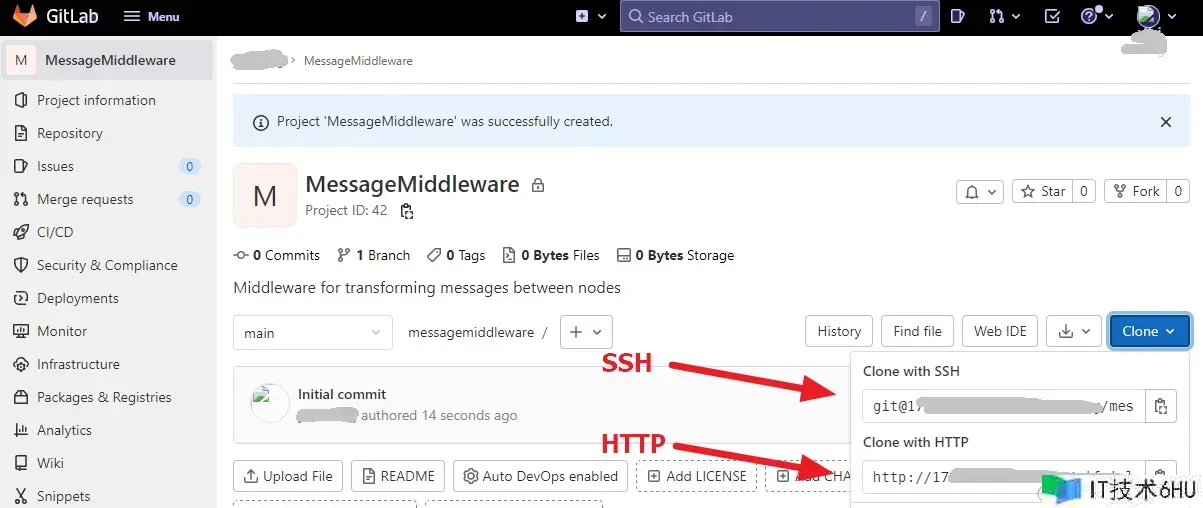This screenshot has height=508, width=1203.
Task: Go to Repository in the sidebar
Action: pos(69,133)
